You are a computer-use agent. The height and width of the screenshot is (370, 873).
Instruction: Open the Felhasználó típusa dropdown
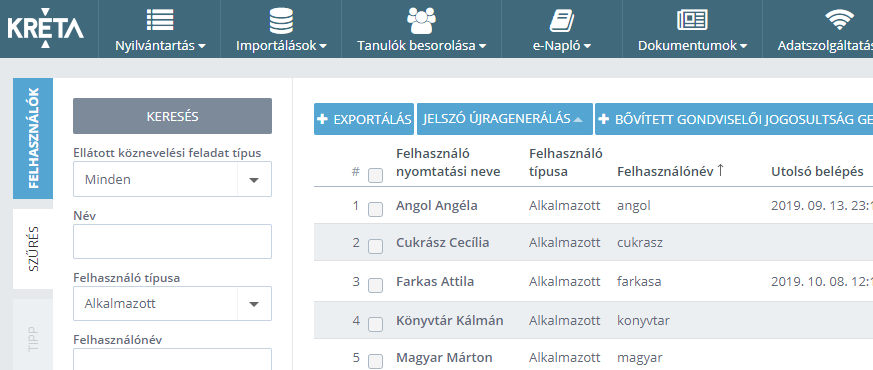173,304
